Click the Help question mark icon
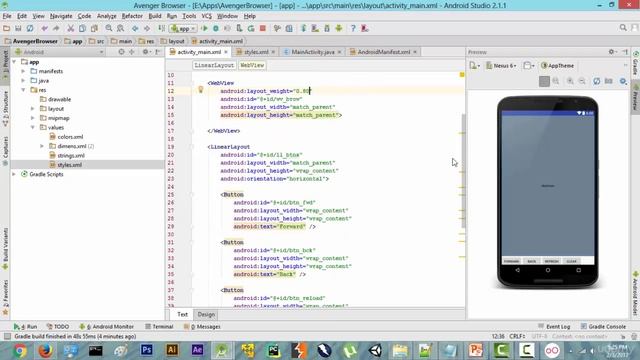The height and width of the screenshot is (360, 640). 353,28
